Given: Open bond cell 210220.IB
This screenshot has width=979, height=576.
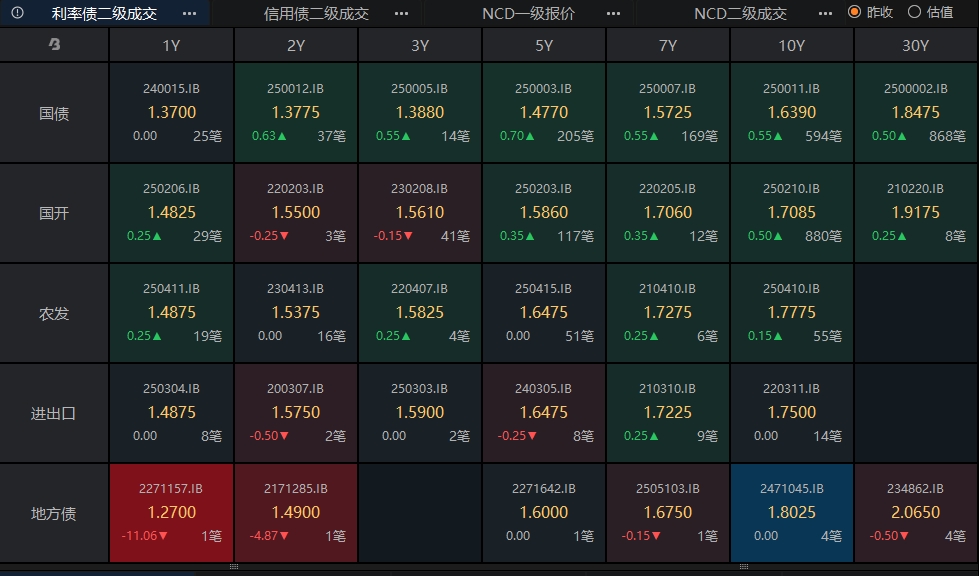Looking at the screenshot, I should point(915,213).
